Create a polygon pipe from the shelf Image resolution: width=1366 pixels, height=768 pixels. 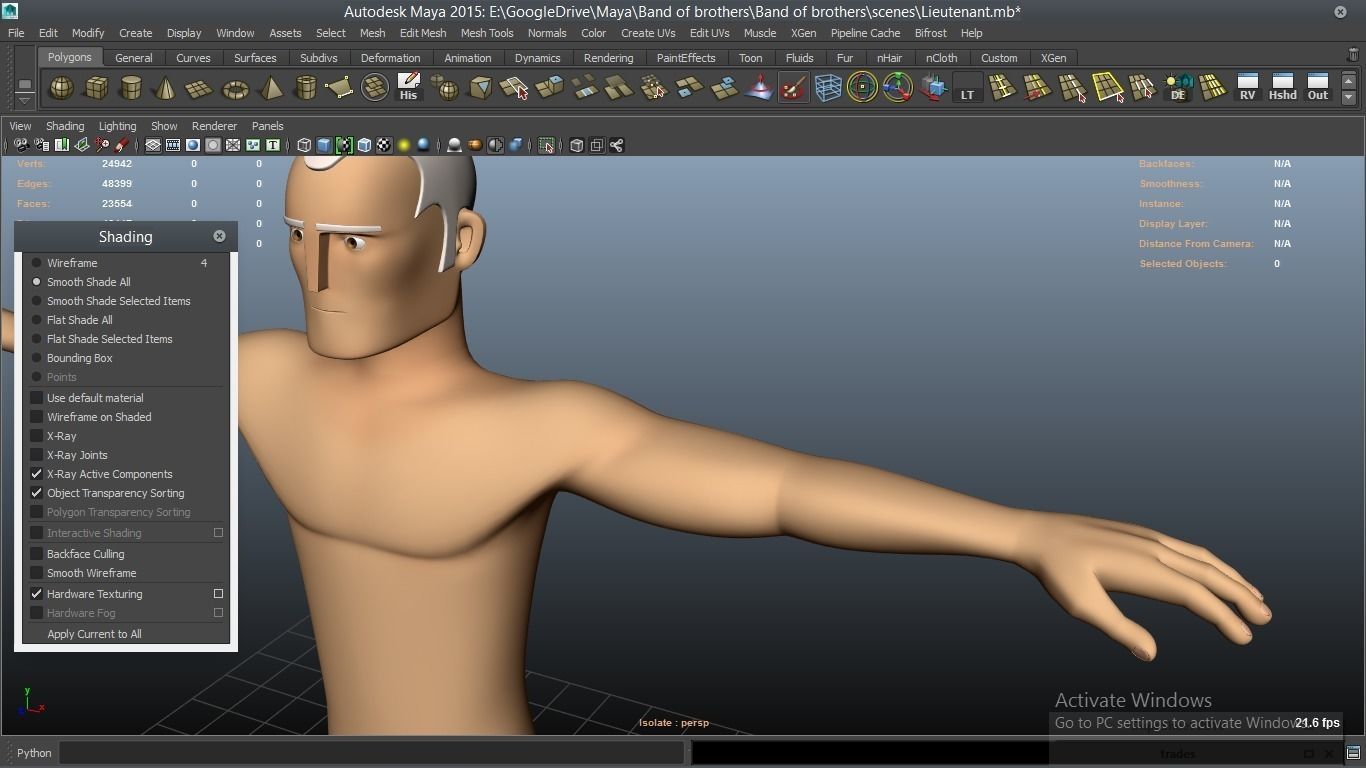(x=305, y=88)
